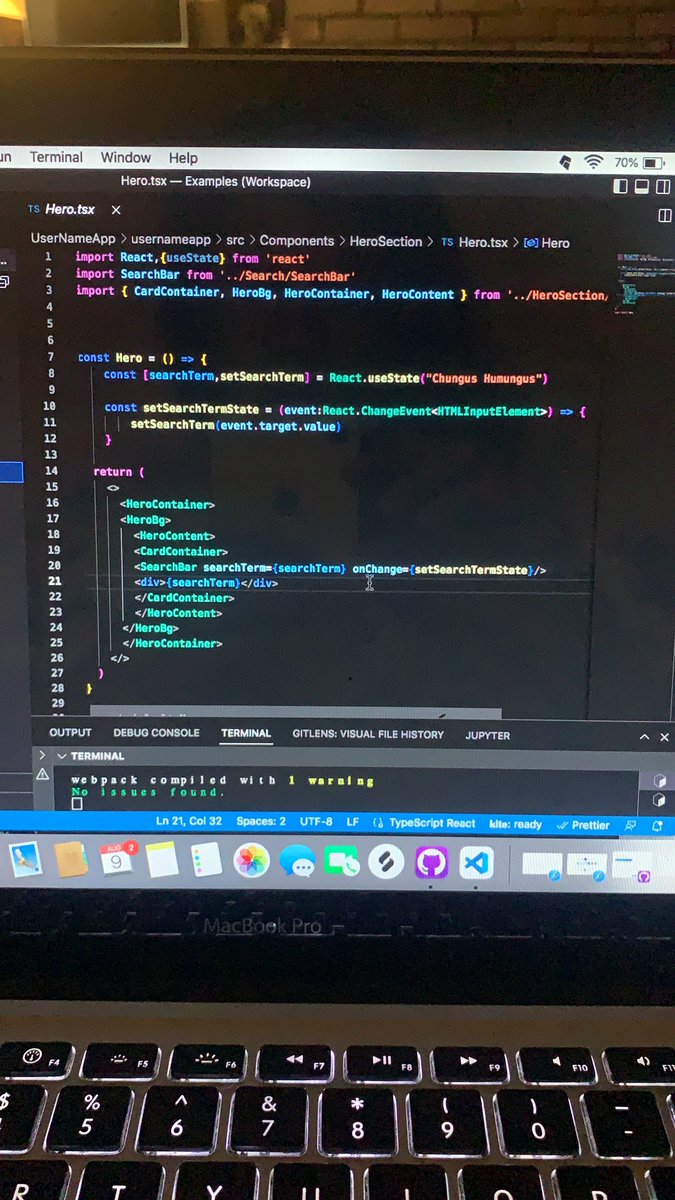Select the second terminal instance icon
The image size is (675, 1200).
659,800
